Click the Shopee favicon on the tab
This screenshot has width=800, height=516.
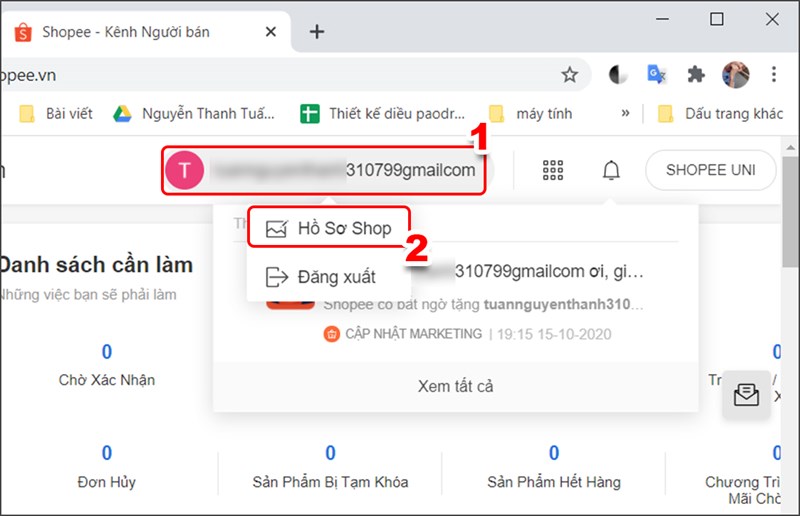point(23,32)
